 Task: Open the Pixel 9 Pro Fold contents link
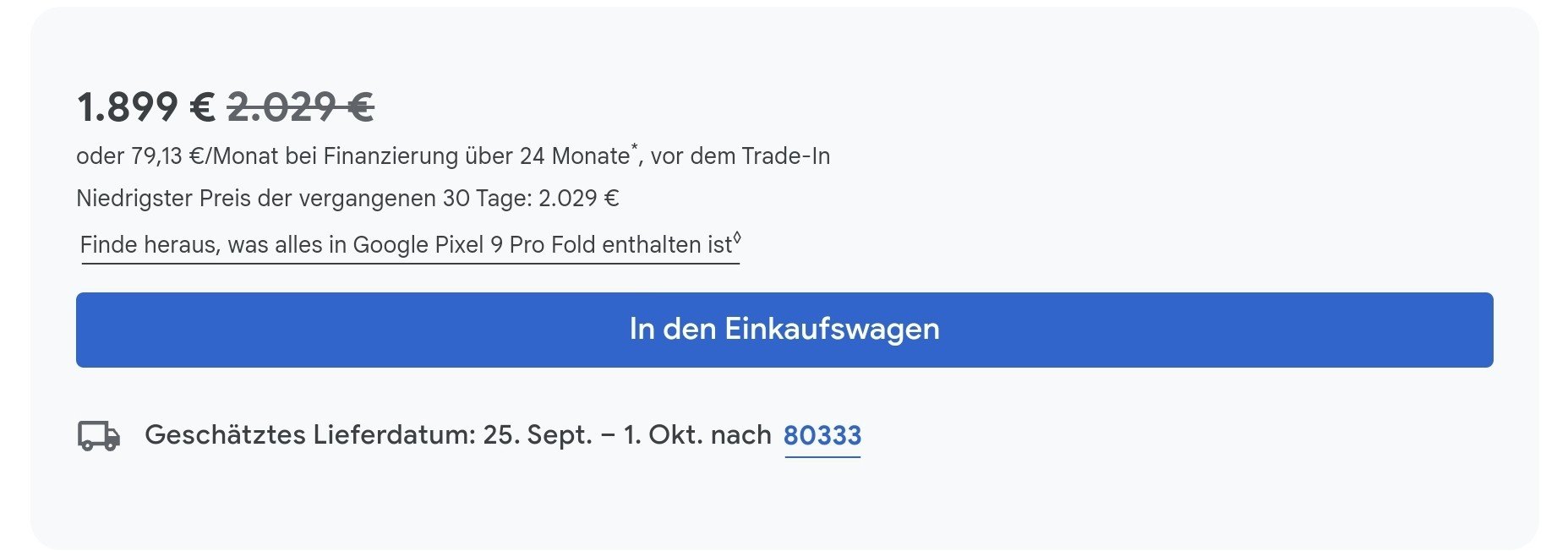(x=410, y=245)
